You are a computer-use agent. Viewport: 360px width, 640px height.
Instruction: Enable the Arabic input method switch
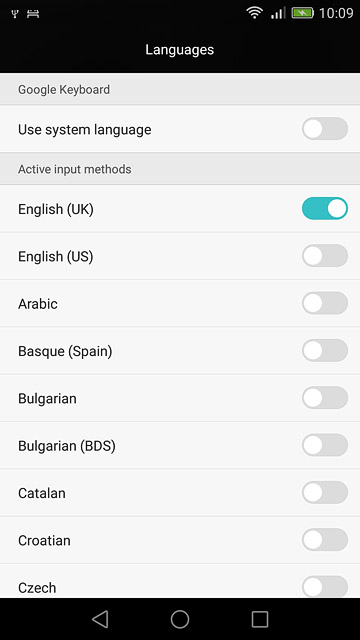[325, 303]
